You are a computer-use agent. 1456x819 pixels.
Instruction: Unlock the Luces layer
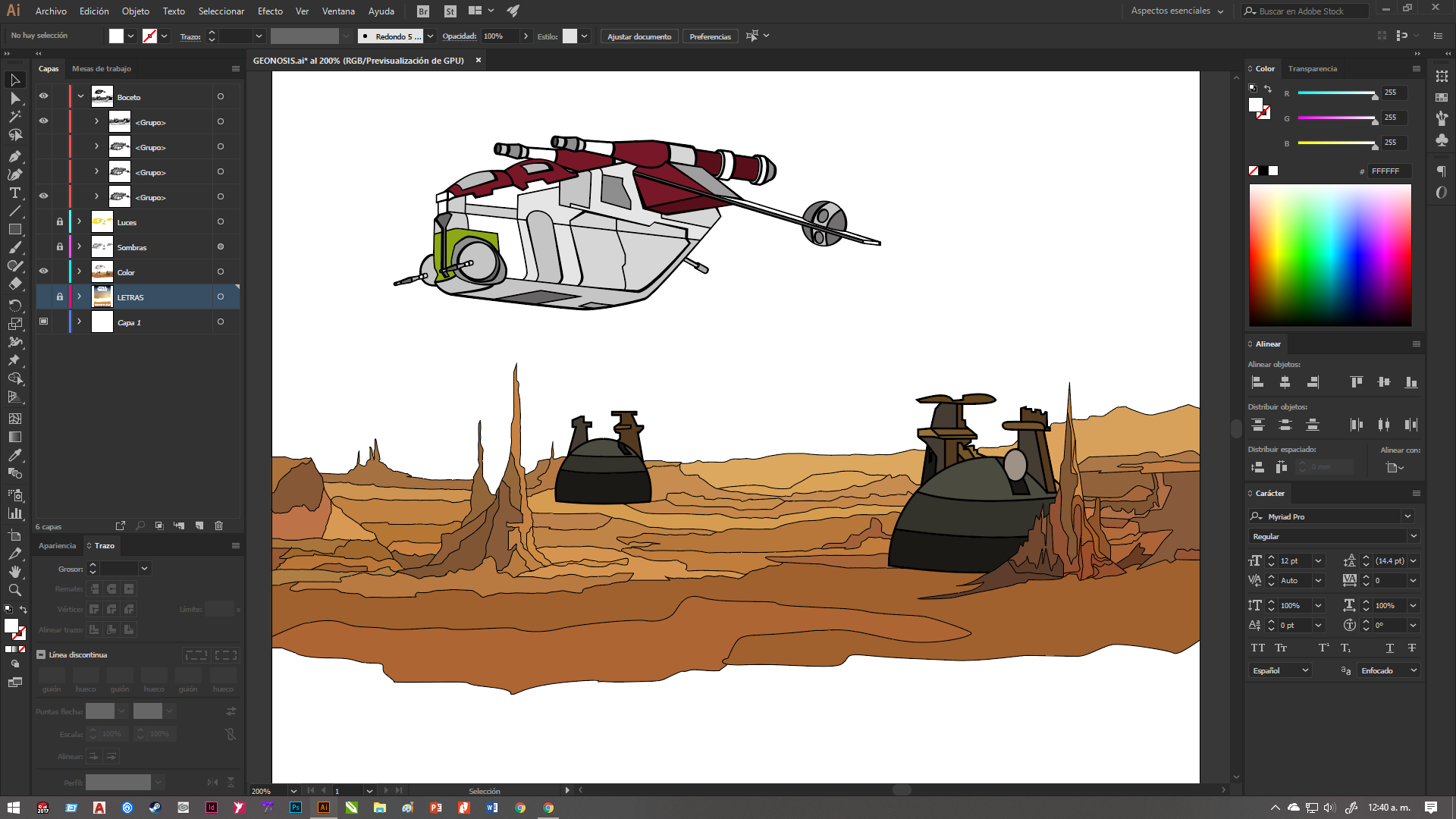[59, 221]
